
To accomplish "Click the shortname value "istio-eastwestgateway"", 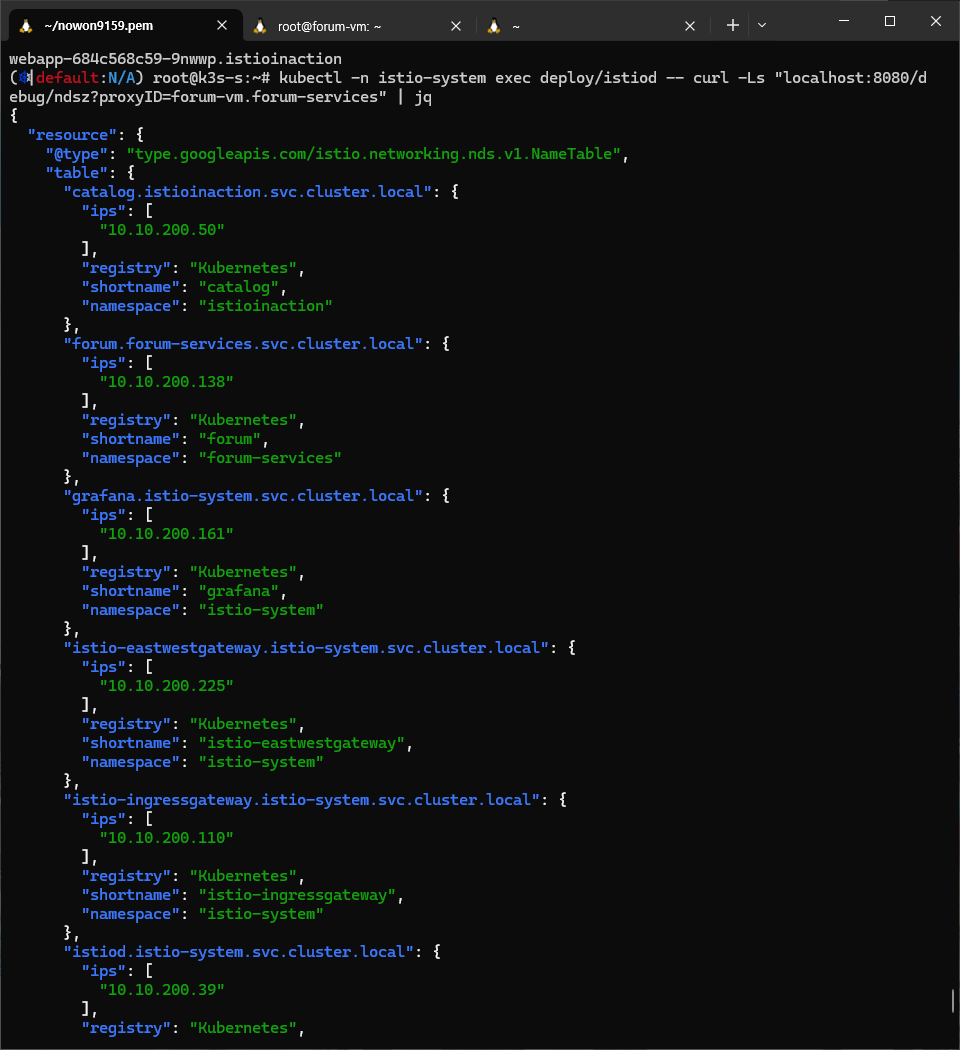I will click(301, 743).
